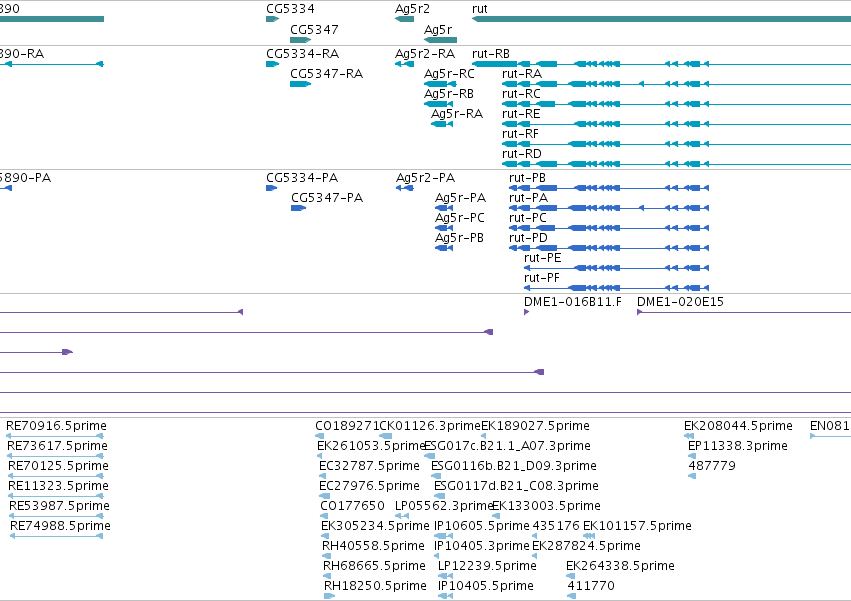
Task: Click the rut-PA protein label
Action: click(528, 198)
